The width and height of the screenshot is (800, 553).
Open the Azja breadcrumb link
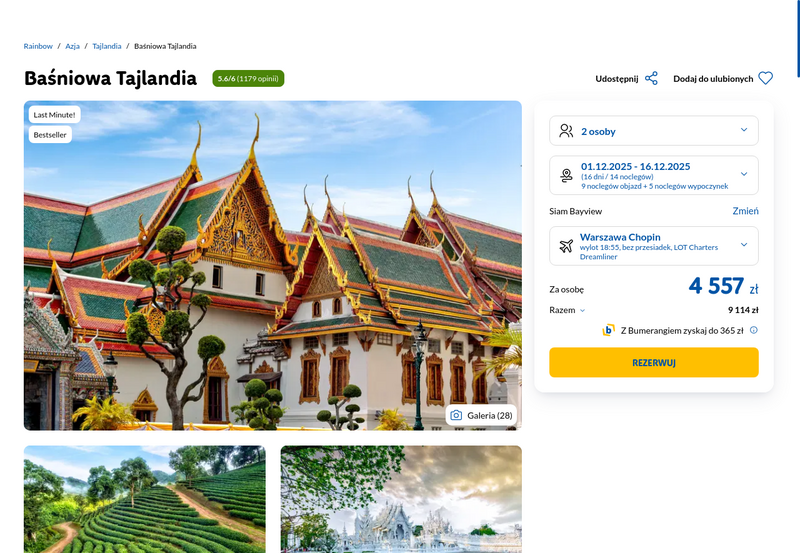coord(72,46)
